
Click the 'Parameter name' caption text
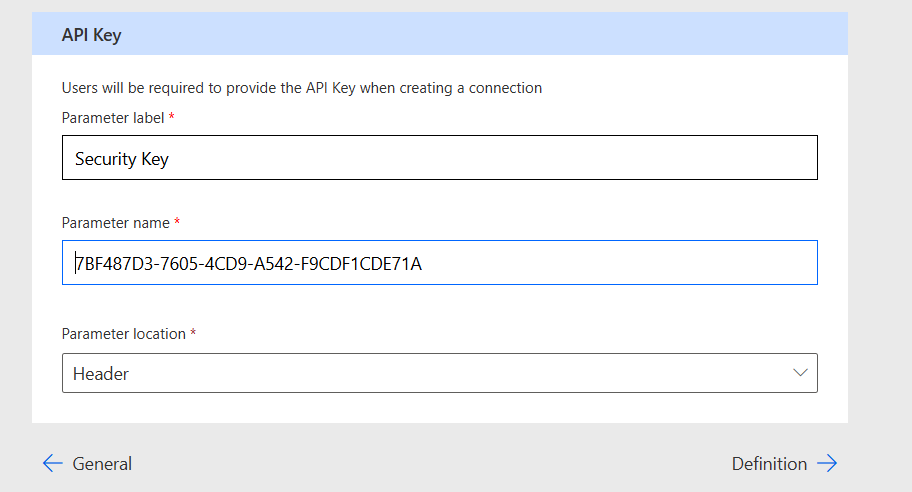coord(115,222)
